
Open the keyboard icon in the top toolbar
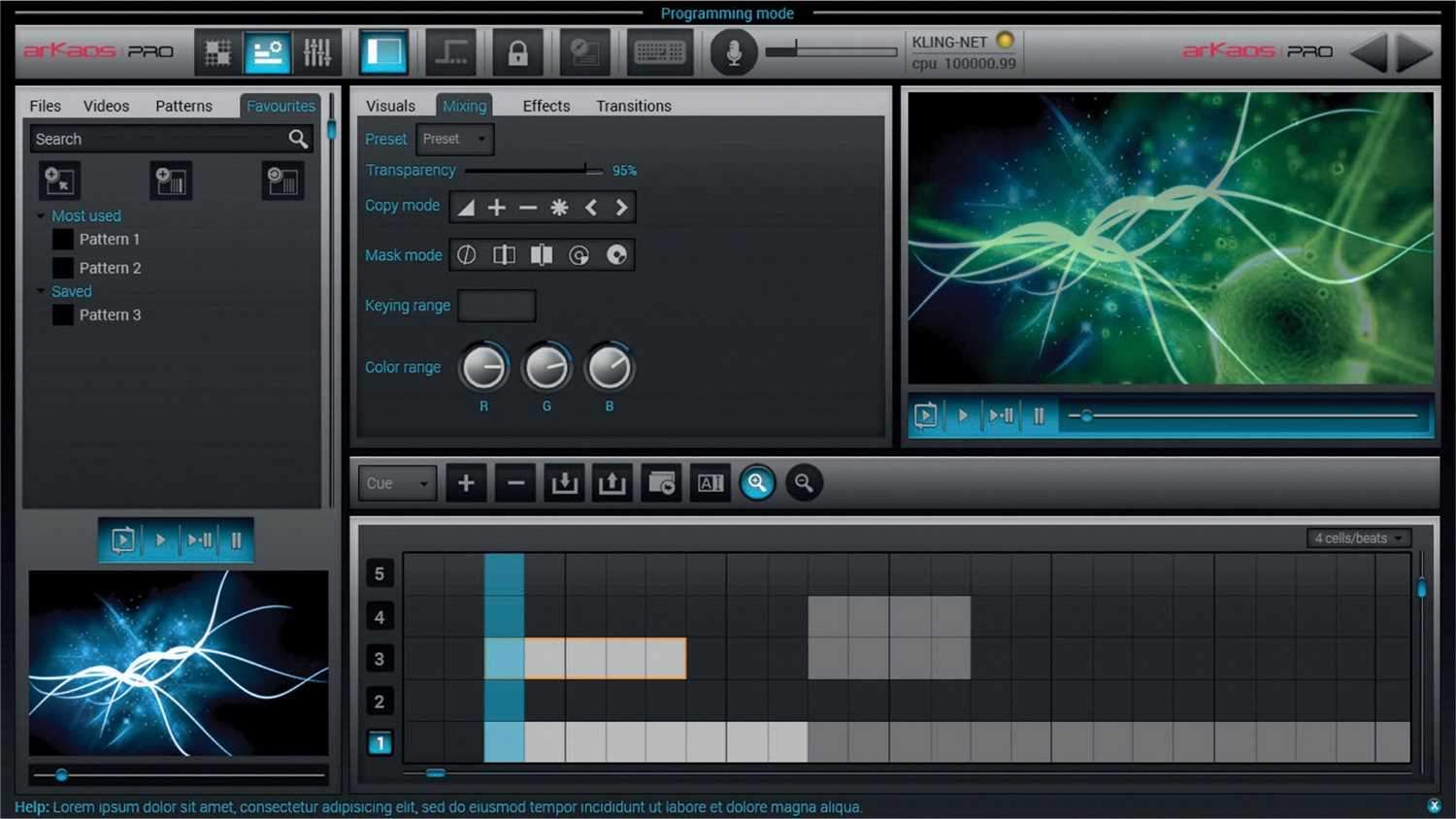click(x=660, y=51)
